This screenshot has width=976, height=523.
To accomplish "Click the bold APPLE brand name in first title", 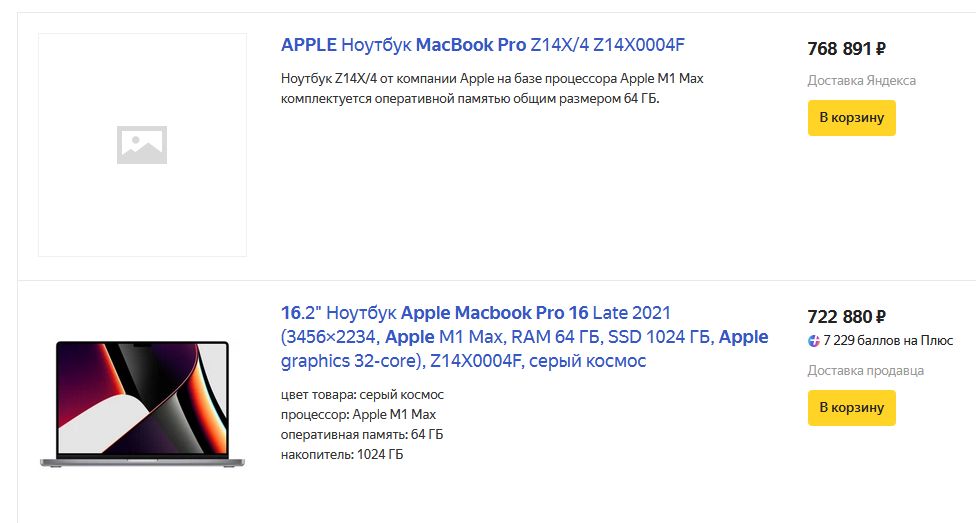I will (x=309, y=45).
